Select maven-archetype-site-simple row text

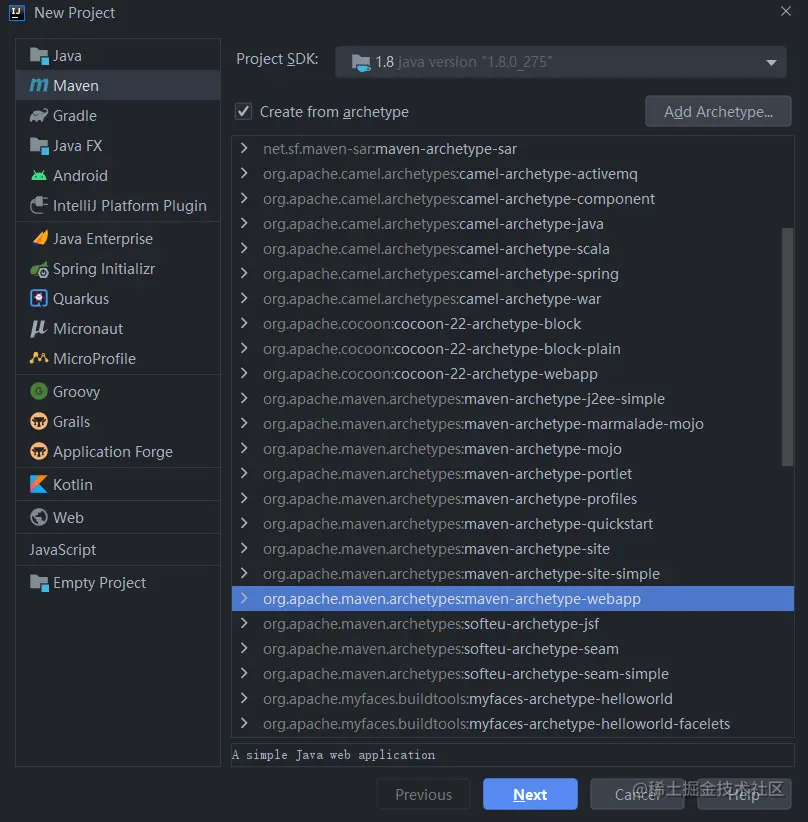461,574
